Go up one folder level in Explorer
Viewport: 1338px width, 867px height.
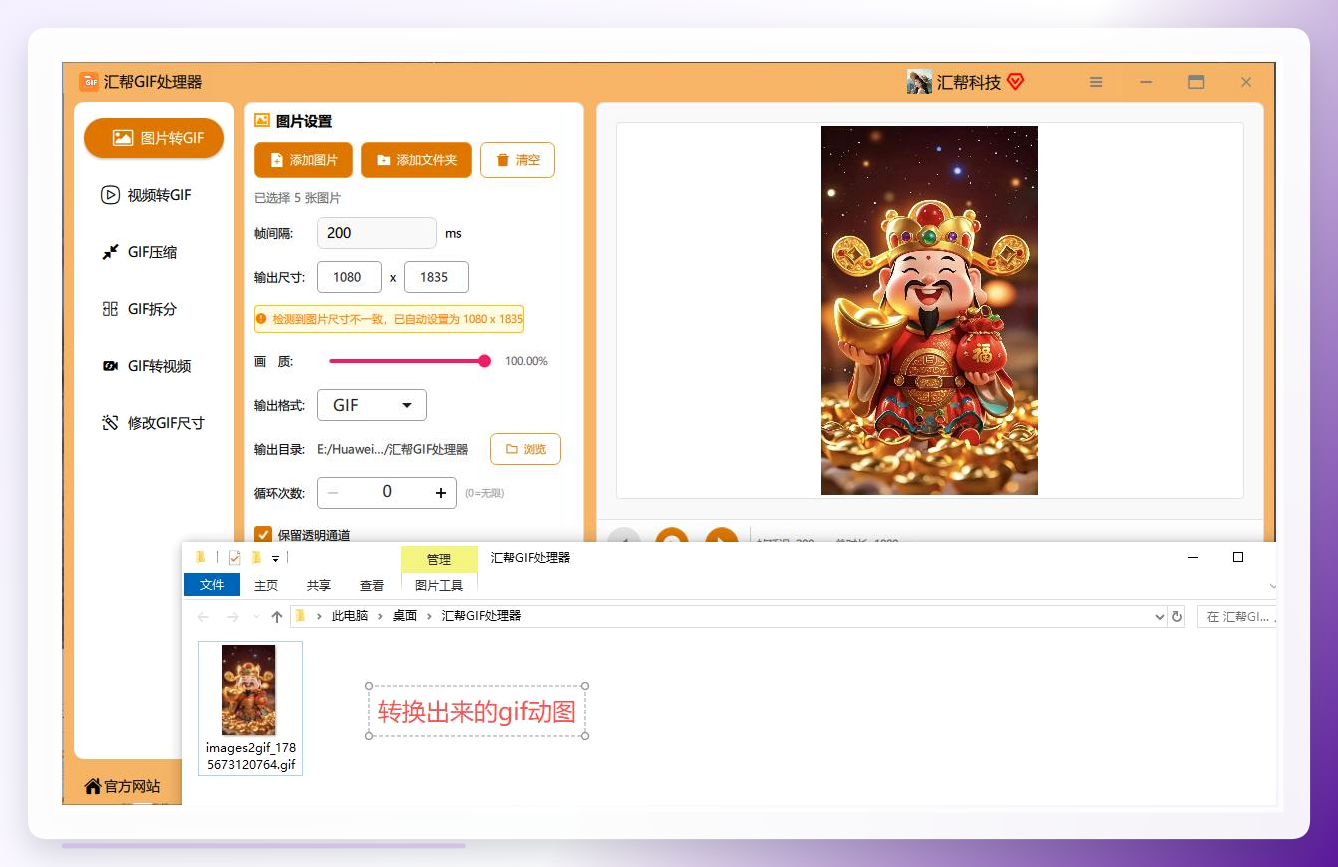point(277,616)
